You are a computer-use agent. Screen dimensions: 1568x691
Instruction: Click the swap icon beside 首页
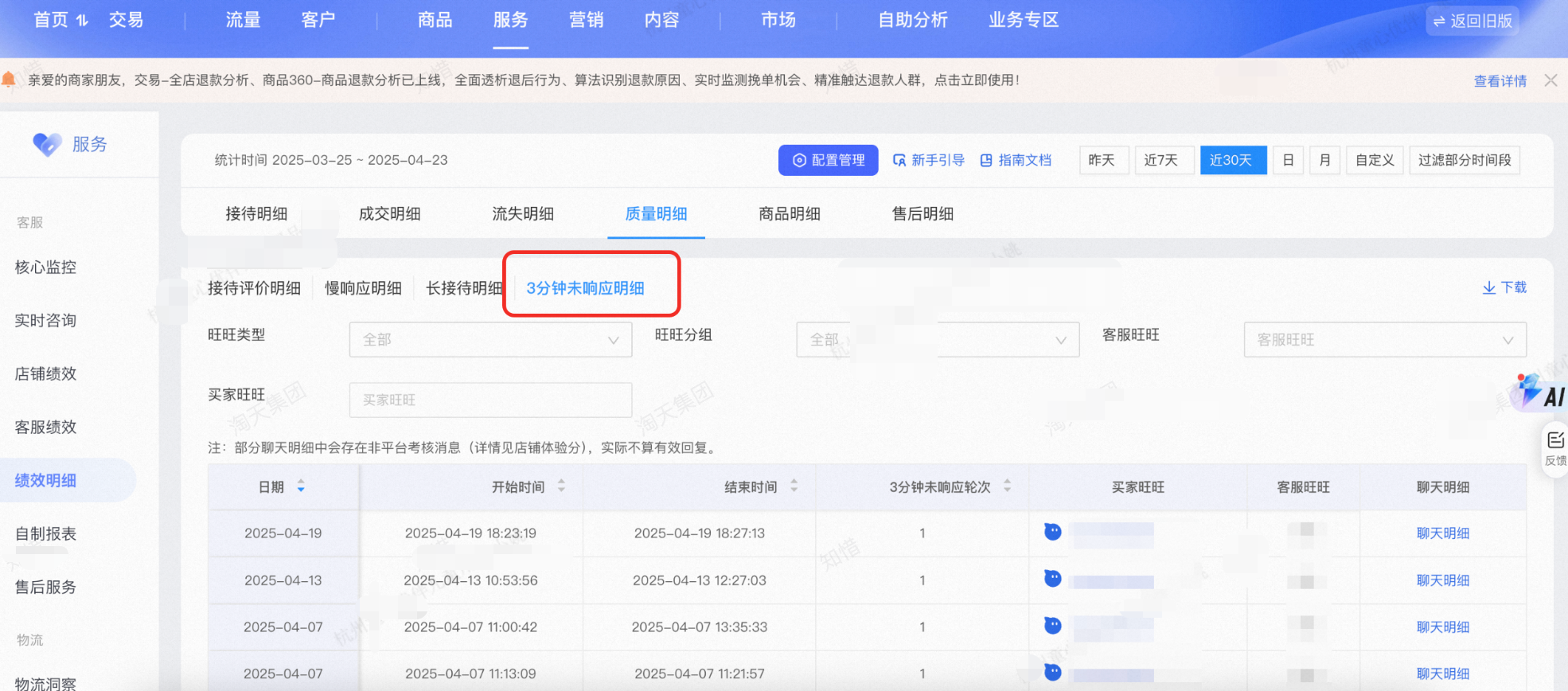coord(82,20)
